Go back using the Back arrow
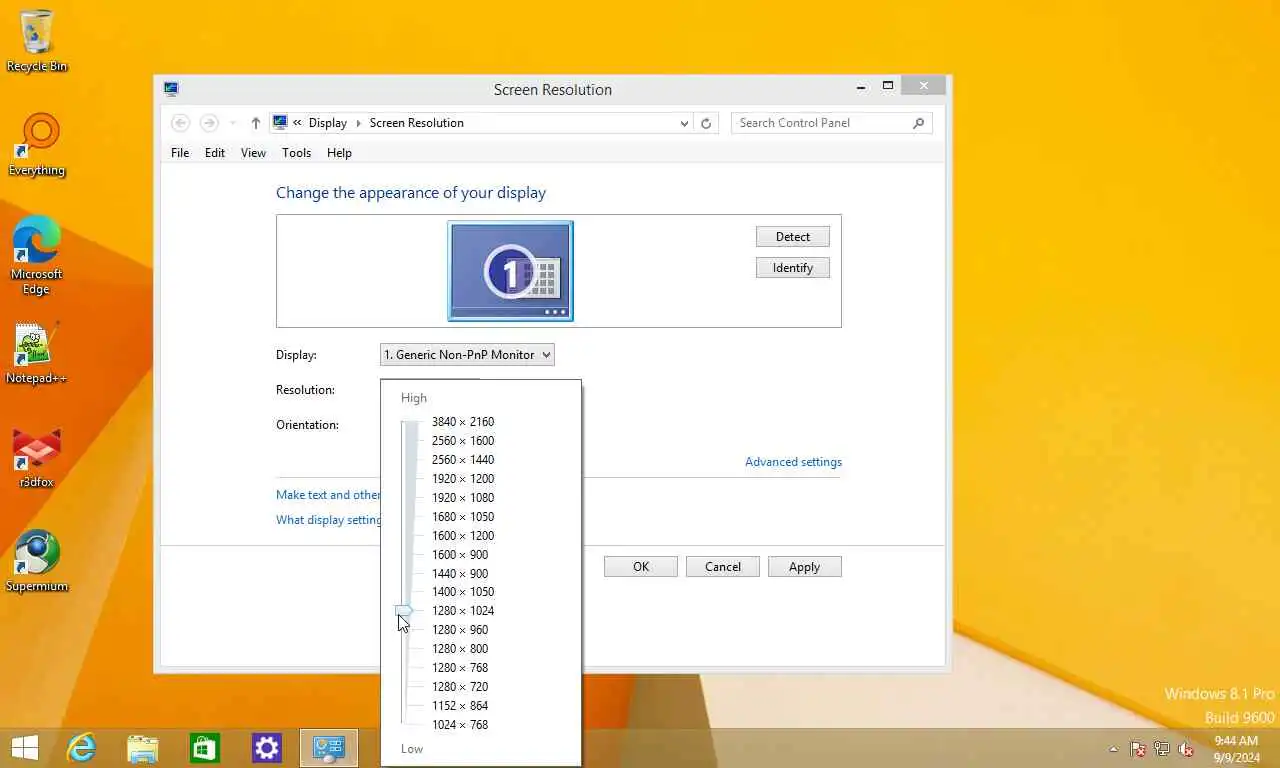Image resolution: width=1280 pixels, height=768 pixels. point(180,123)
